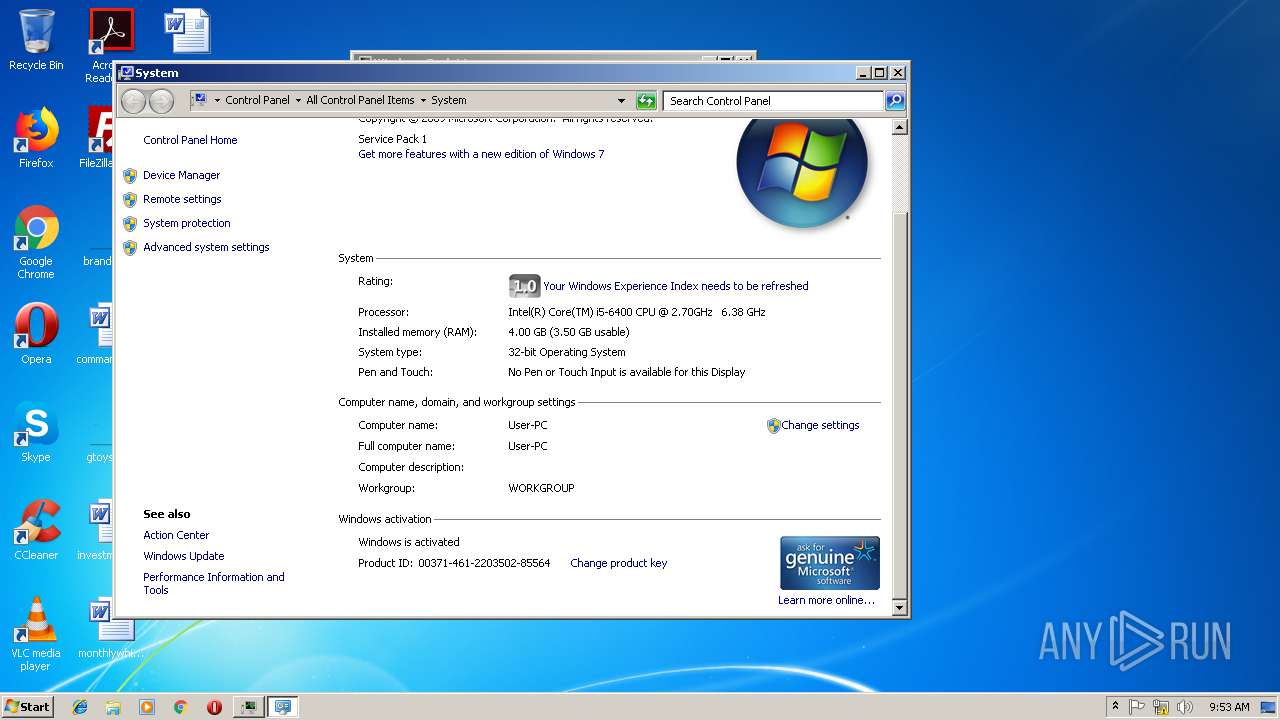1280x720 pixels.
Task: Show hidden tray icons arrow
Action: tap(1115, 707)
